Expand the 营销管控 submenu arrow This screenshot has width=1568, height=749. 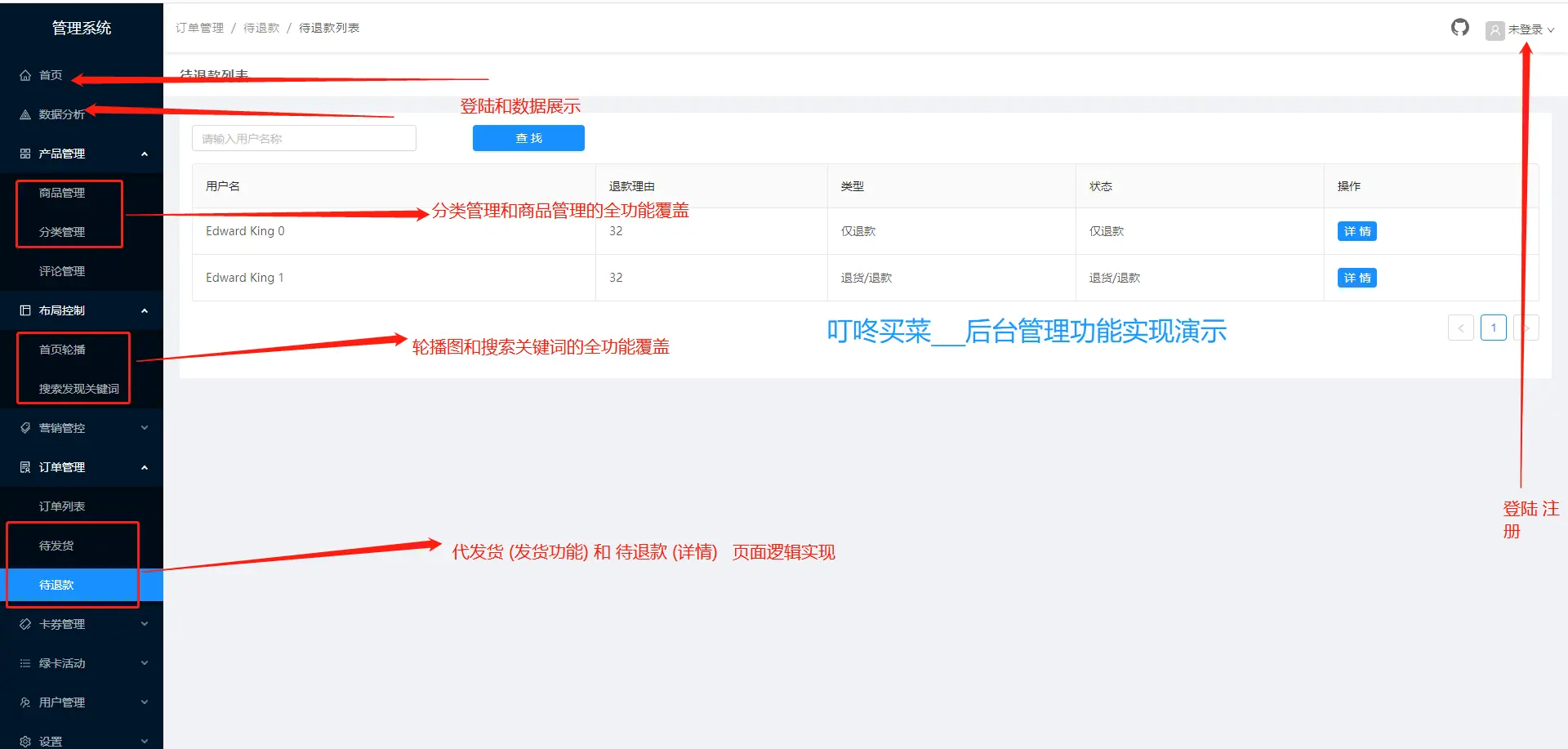coord(145,428)
